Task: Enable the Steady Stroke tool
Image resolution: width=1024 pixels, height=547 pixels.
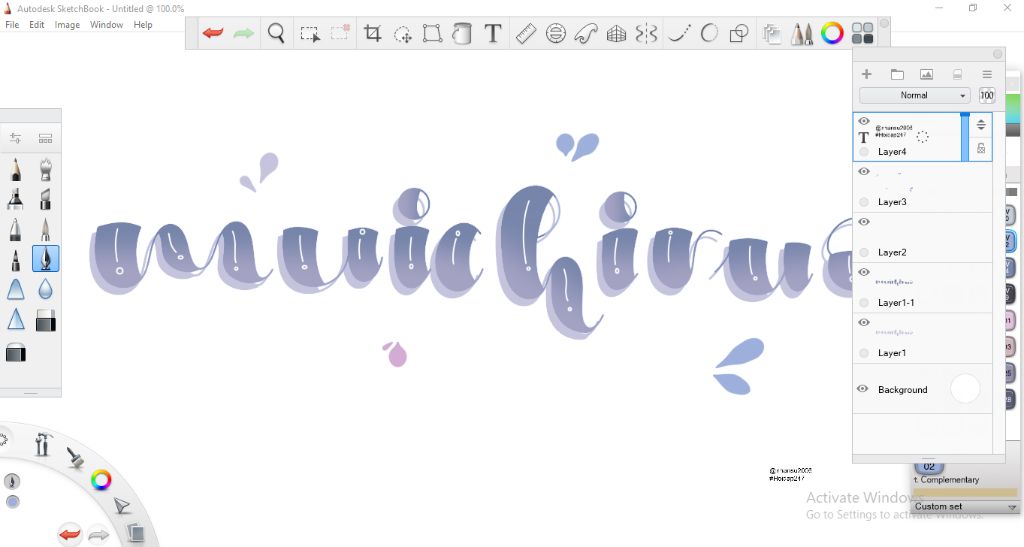Action: pyautogui.click(x=679, y=33)
